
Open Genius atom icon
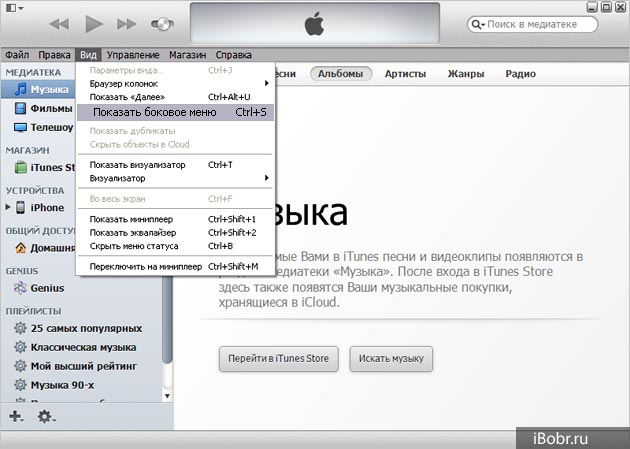pos(20,288)
